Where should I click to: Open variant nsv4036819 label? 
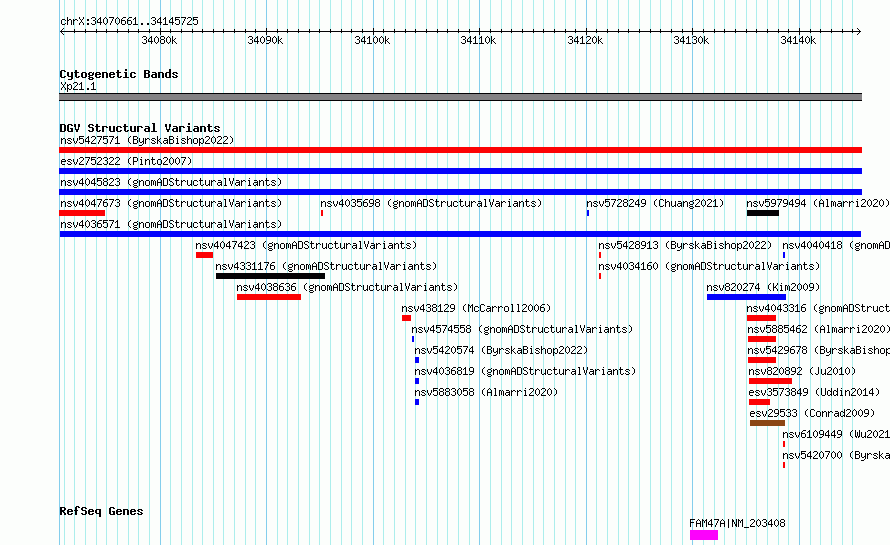[525, 371]
